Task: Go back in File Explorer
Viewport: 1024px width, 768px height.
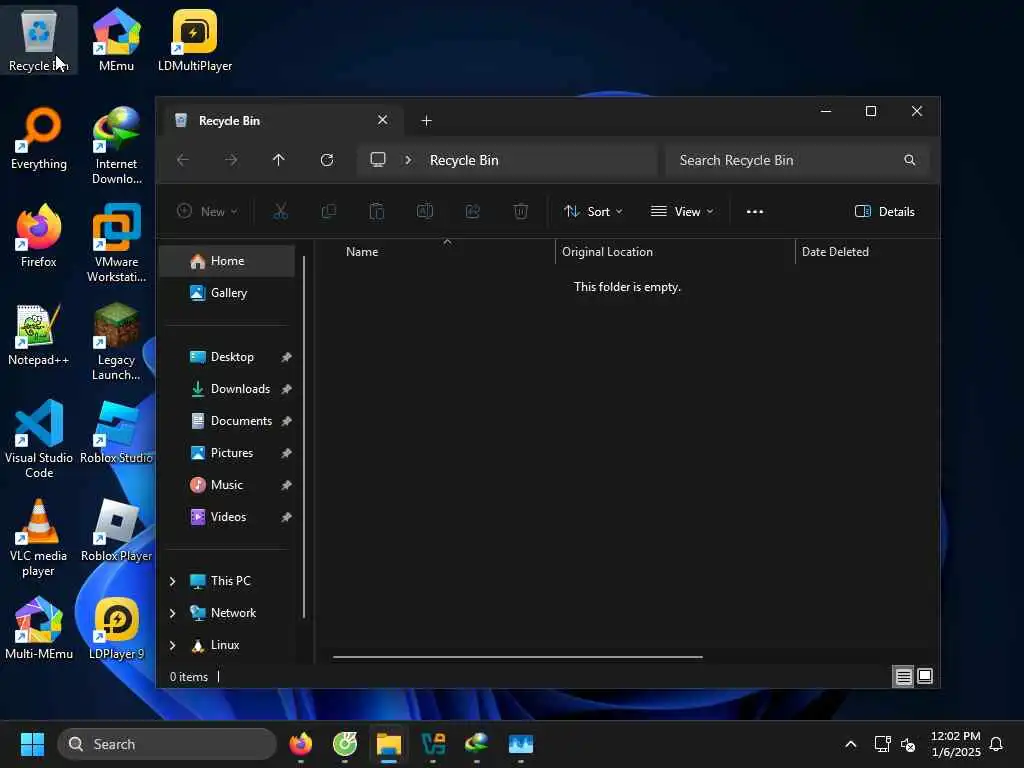Action: click(183, 160)
